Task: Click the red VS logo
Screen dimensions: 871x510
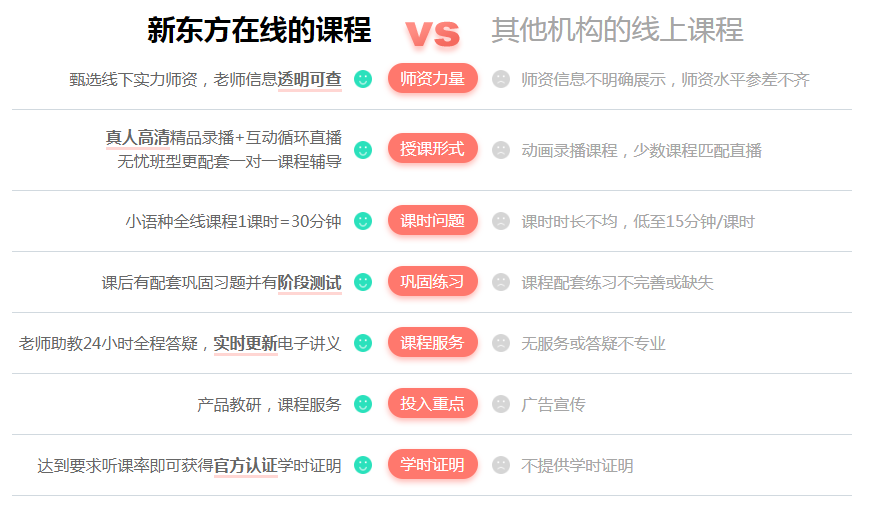Action: 432,33
